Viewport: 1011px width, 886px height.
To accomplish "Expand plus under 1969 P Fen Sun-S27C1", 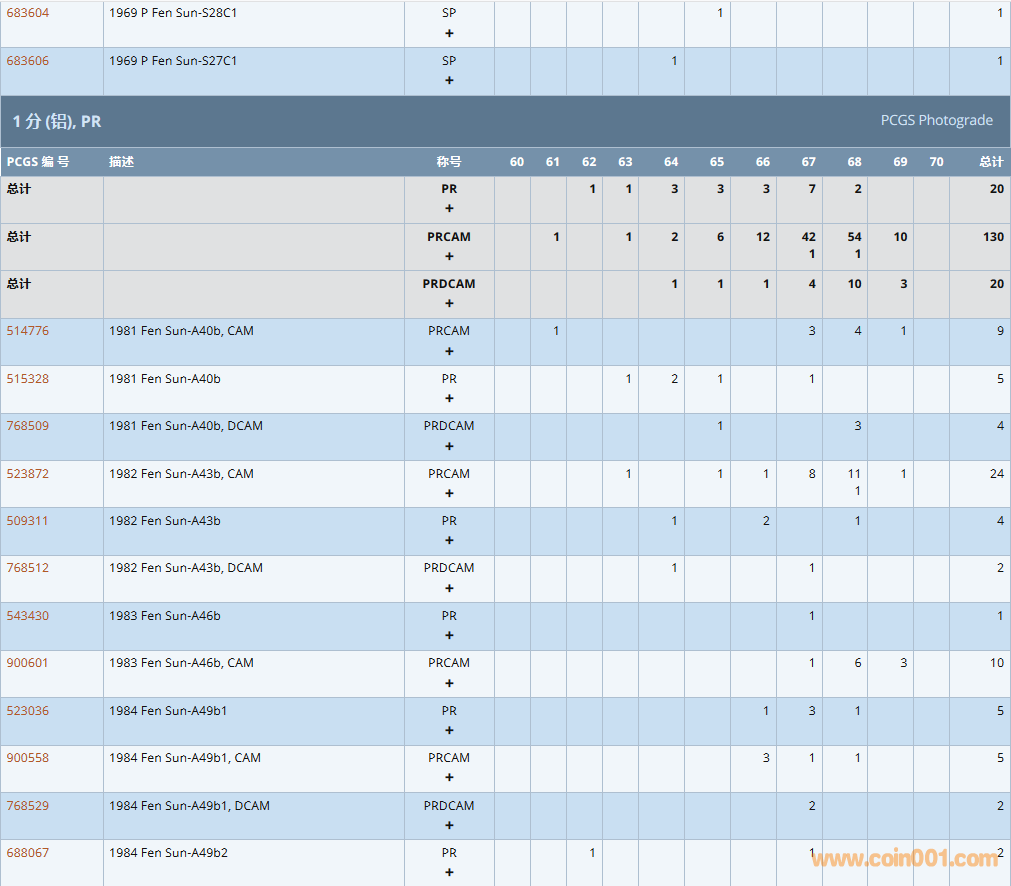I will coord(449,80).
